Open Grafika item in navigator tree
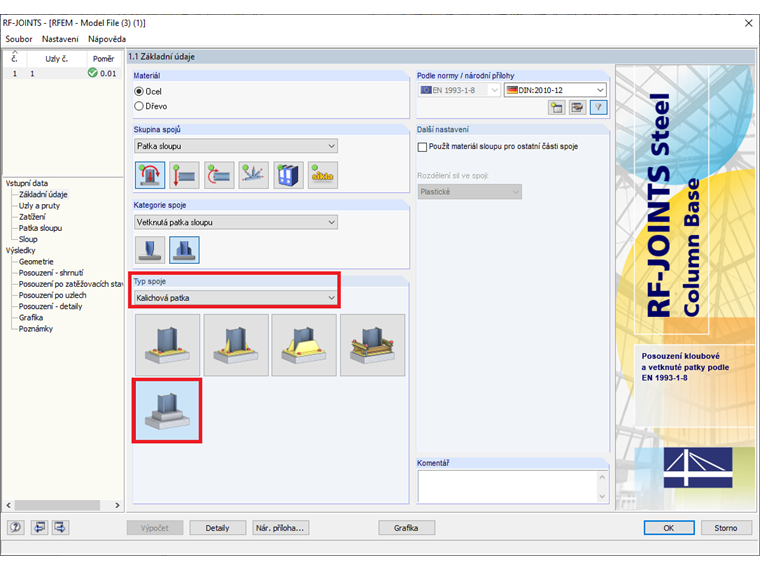Image resolution: width=760 pixels, height=570 pixels. 31,317
